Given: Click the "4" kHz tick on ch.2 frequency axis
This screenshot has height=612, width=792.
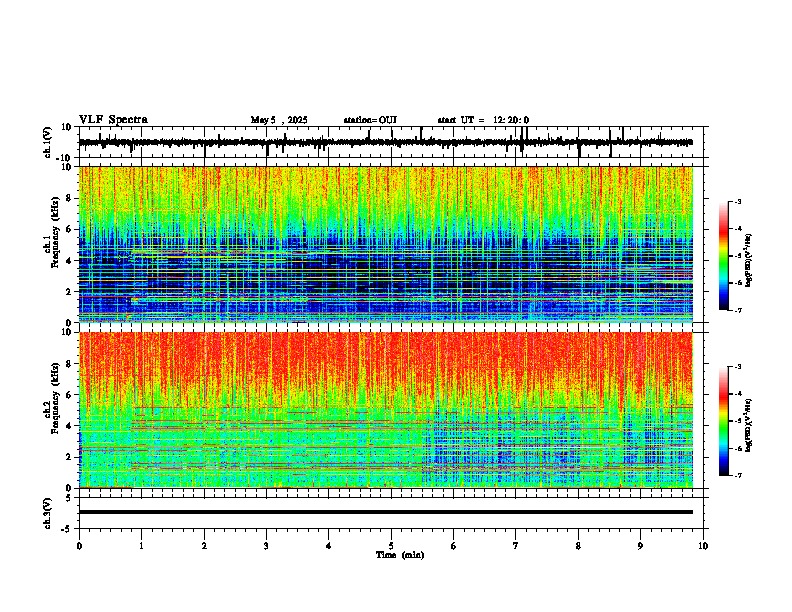Looking at the screenshot, I should point(69,426).
